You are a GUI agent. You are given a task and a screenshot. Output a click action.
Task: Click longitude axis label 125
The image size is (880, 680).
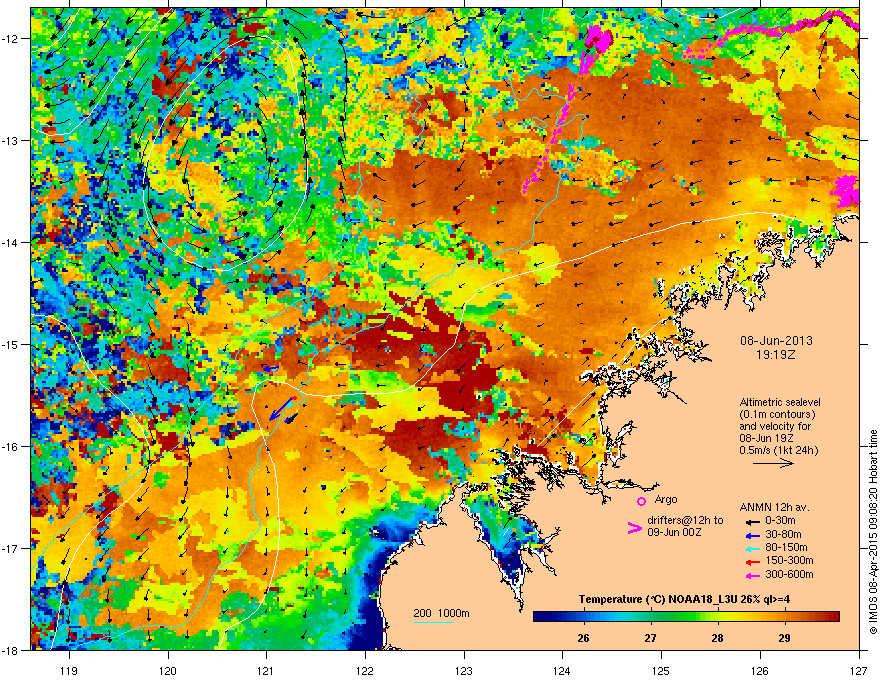pos(661,670)
